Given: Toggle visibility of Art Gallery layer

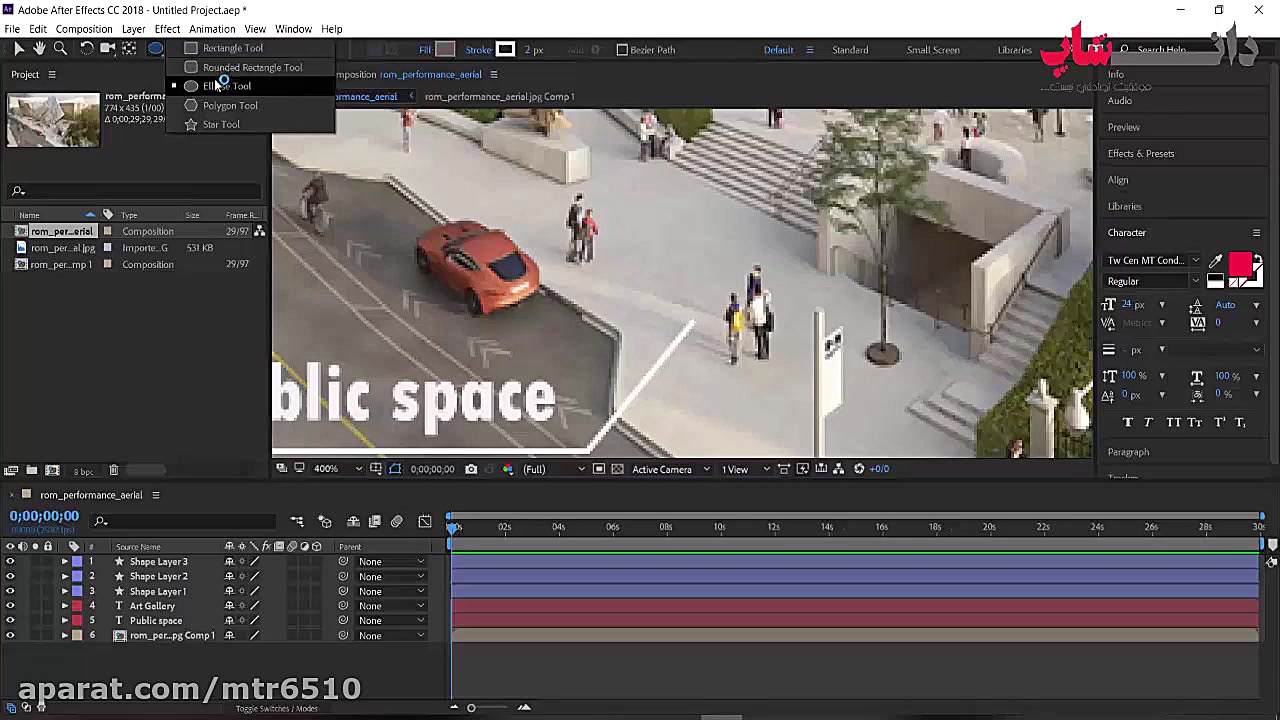Looking at the screenshot, I should click(x=10, y=606).
